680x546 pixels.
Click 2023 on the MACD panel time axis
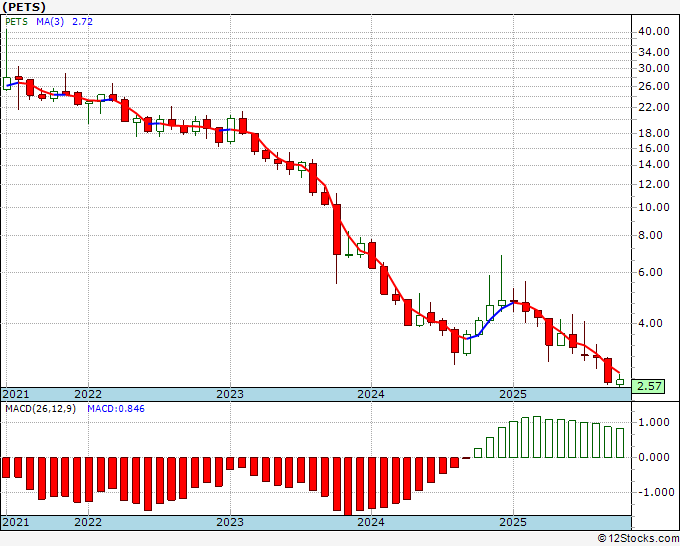[x=230, y=522]
